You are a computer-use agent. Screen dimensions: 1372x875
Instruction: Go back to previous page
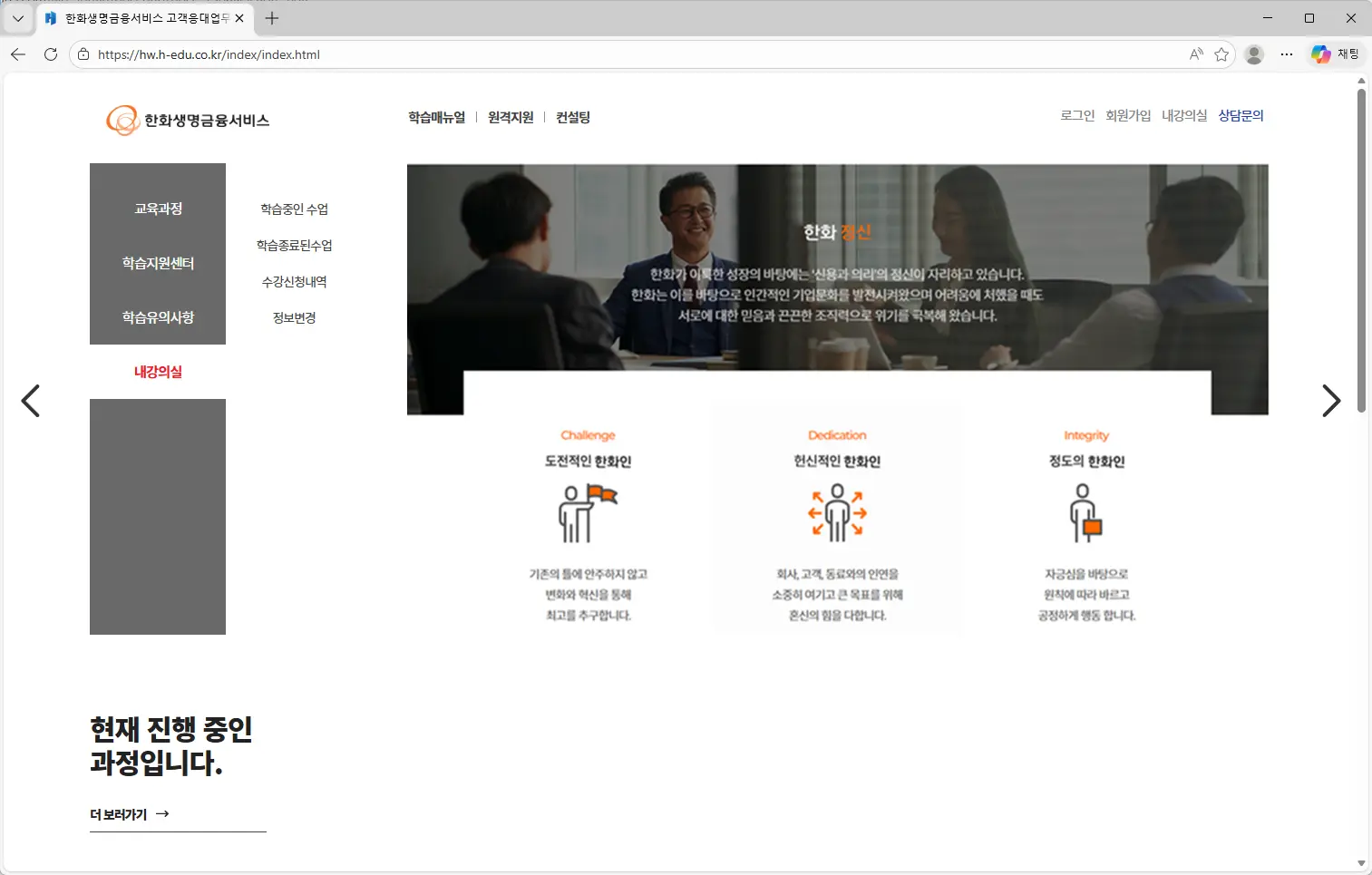pos(18,54)
